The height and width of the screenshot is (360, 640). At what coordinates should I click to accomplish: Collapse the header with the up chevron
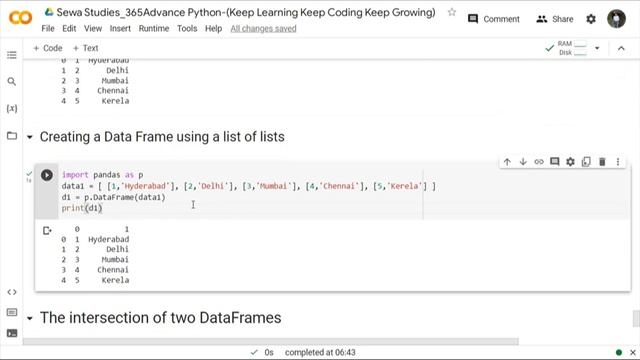tap(621, 48)
